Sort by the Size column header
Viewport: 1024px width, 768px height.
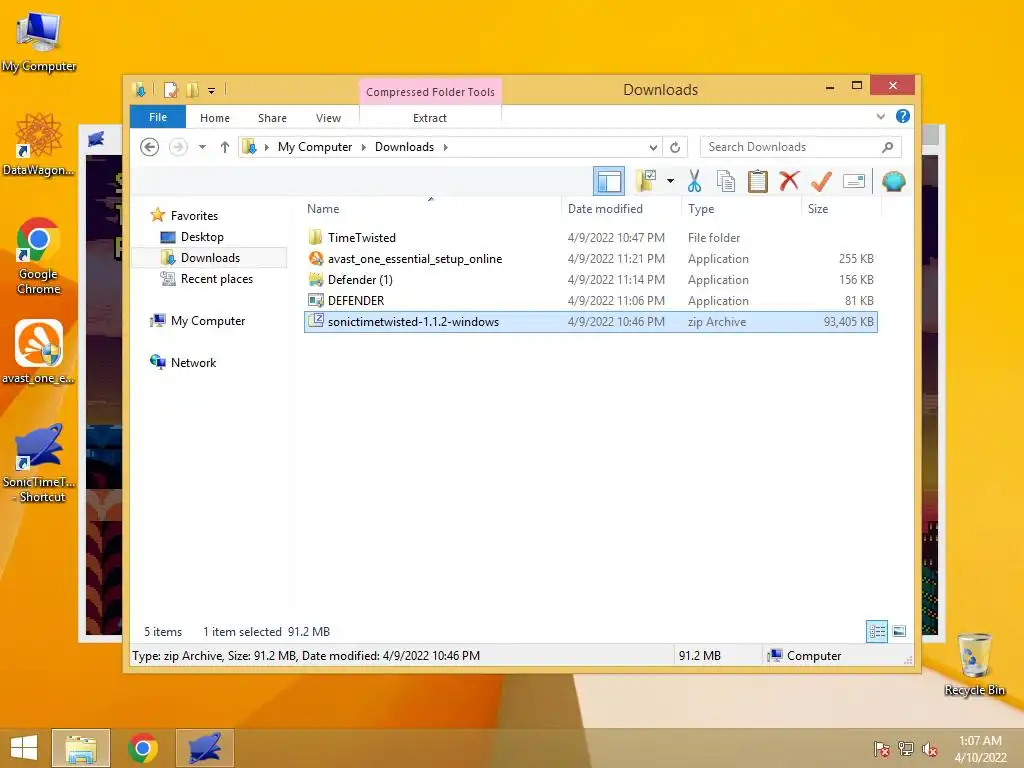click(x=818, y=209)
